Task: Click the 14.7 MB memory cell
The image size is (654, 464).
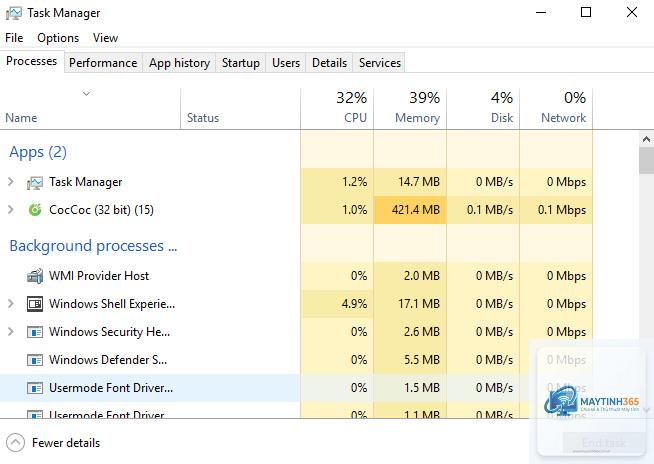Action: click(x=410, y=182)
